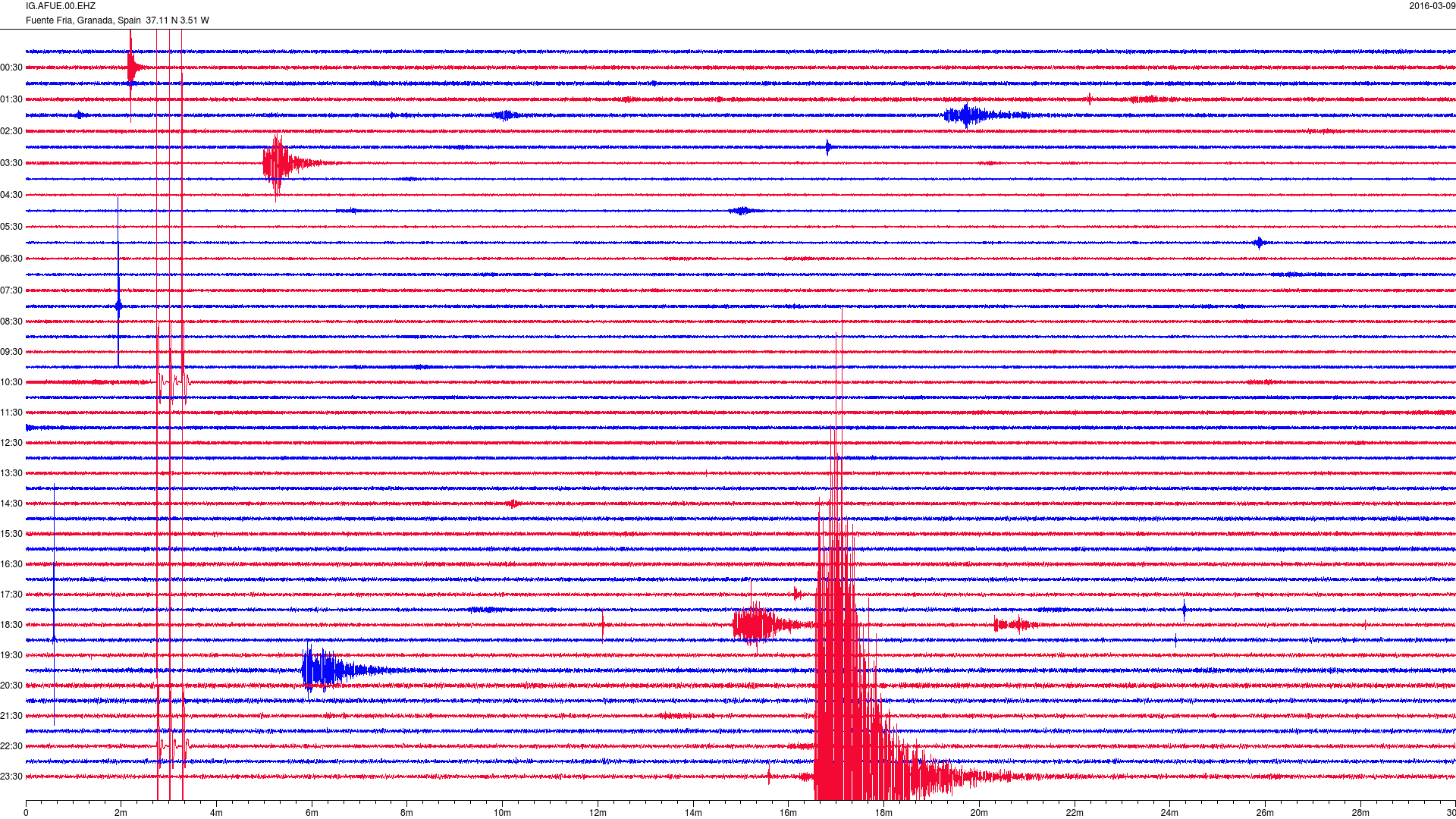1456x819 pixels.
Task: Click the 21:30 time label
Action: click(x=11, y=716)
